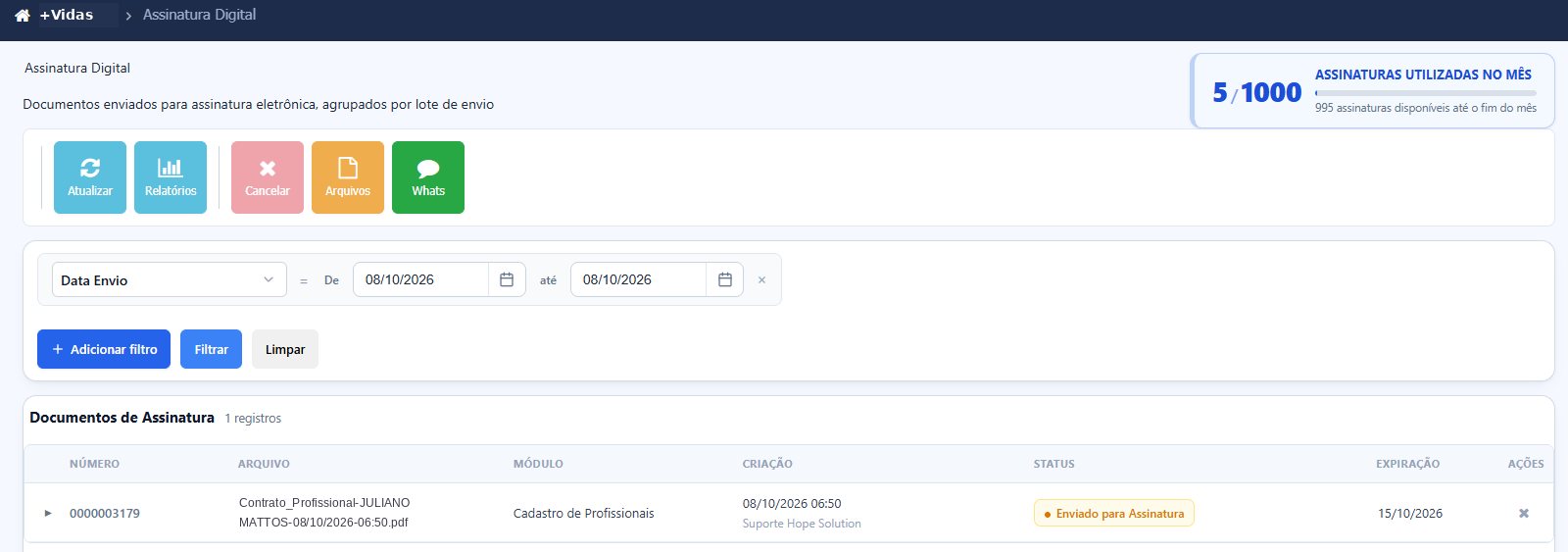Select the Assinatura Digital breadcrumb
This screenshot has width=1568, height=552.
click(x=199, y=15)
